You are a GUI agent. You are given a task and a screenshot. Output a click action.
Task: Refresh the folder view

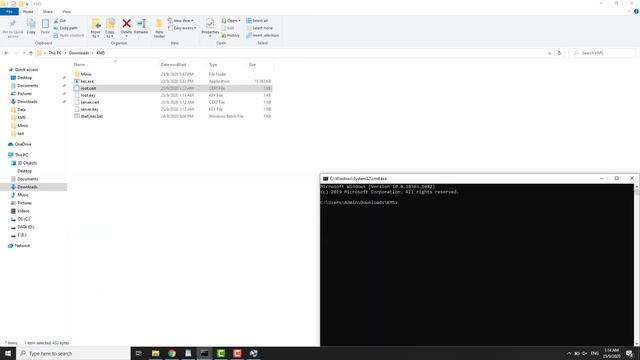pos(560,53)
